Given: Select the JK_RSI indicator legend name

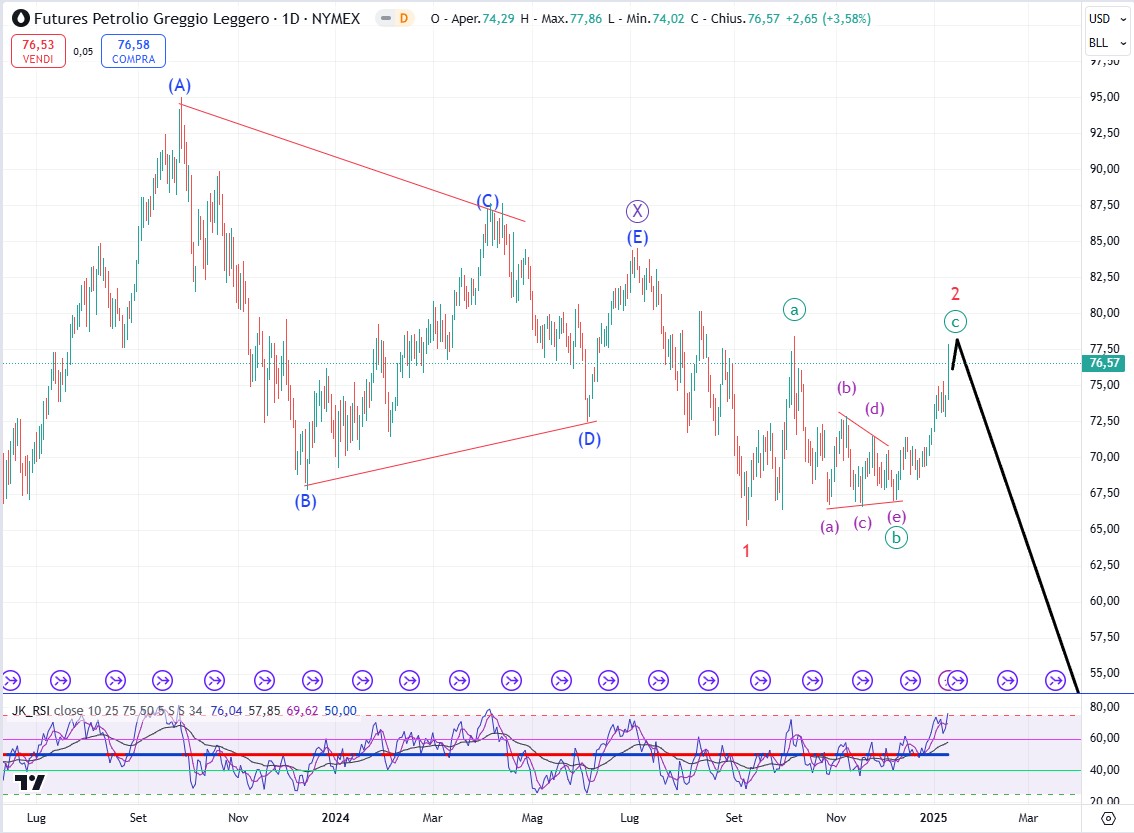Looking at the screenshot, I should point(30,711).
